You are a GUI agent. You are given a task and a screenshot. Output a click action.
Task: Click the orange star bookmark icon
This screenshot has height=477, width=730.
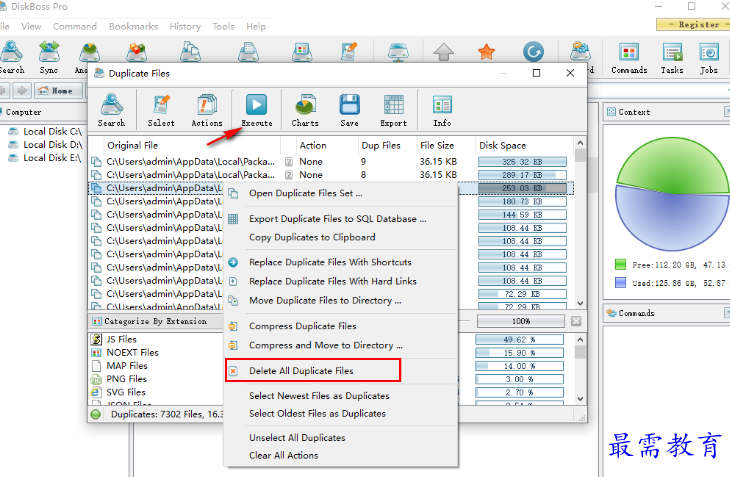[x=486, y=52]
